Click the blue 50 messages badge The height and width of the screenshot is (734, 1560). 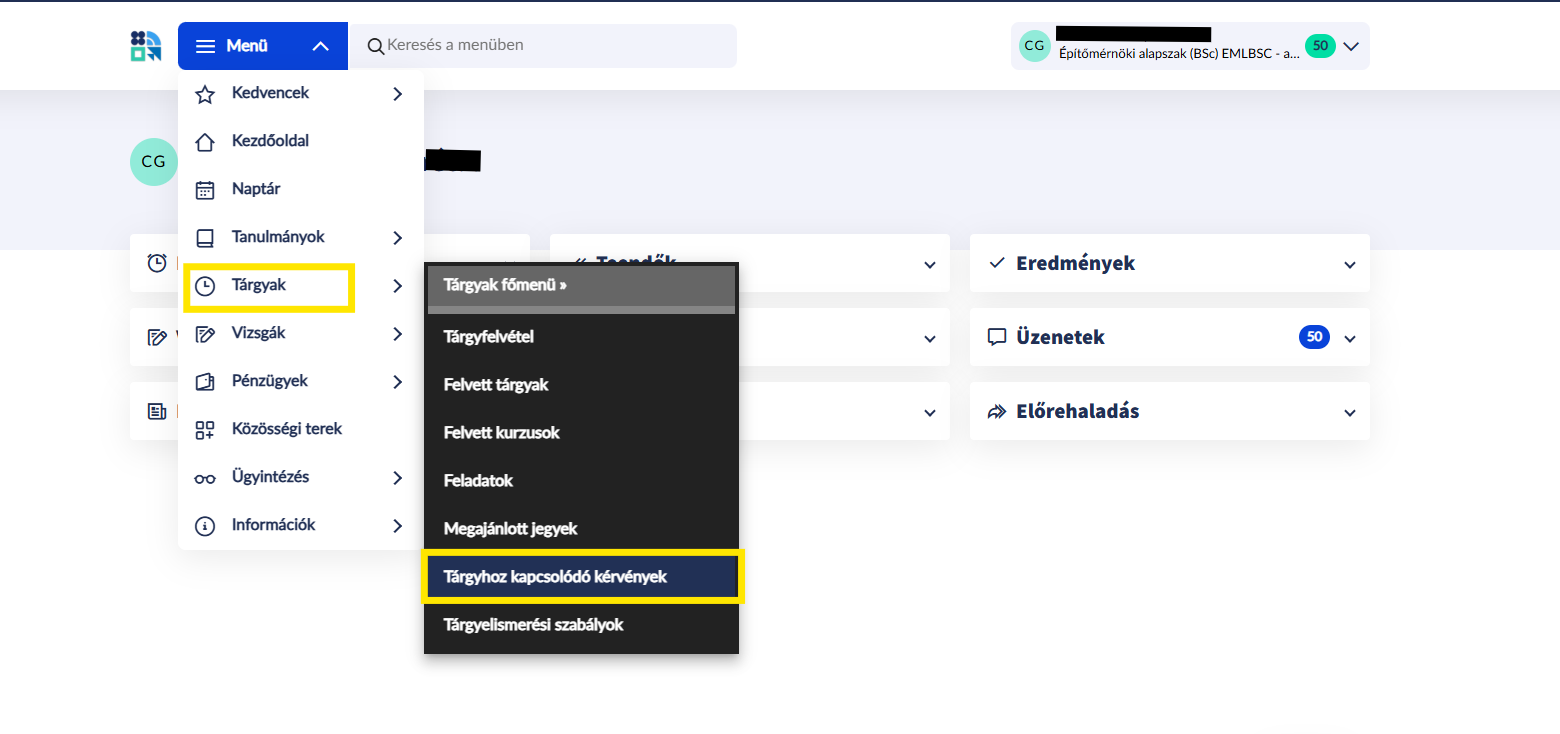coord(1314,338)
